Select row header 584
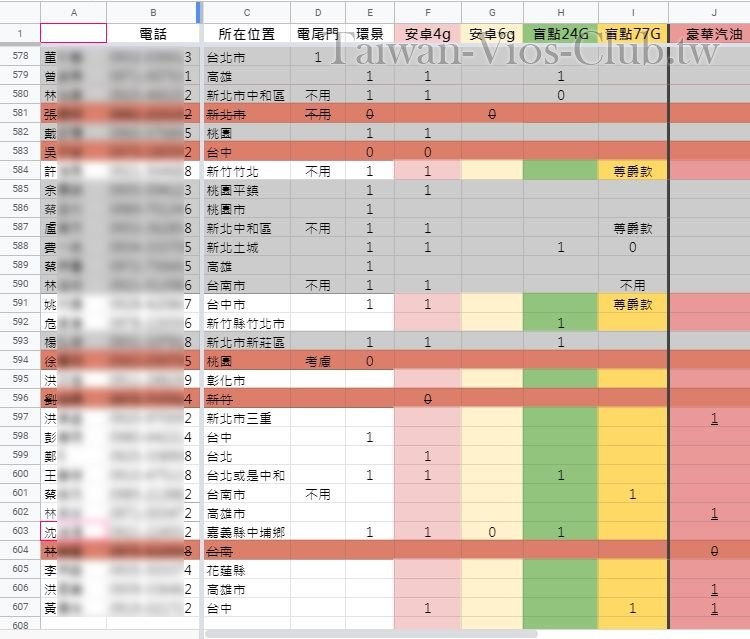 point(20,170)
